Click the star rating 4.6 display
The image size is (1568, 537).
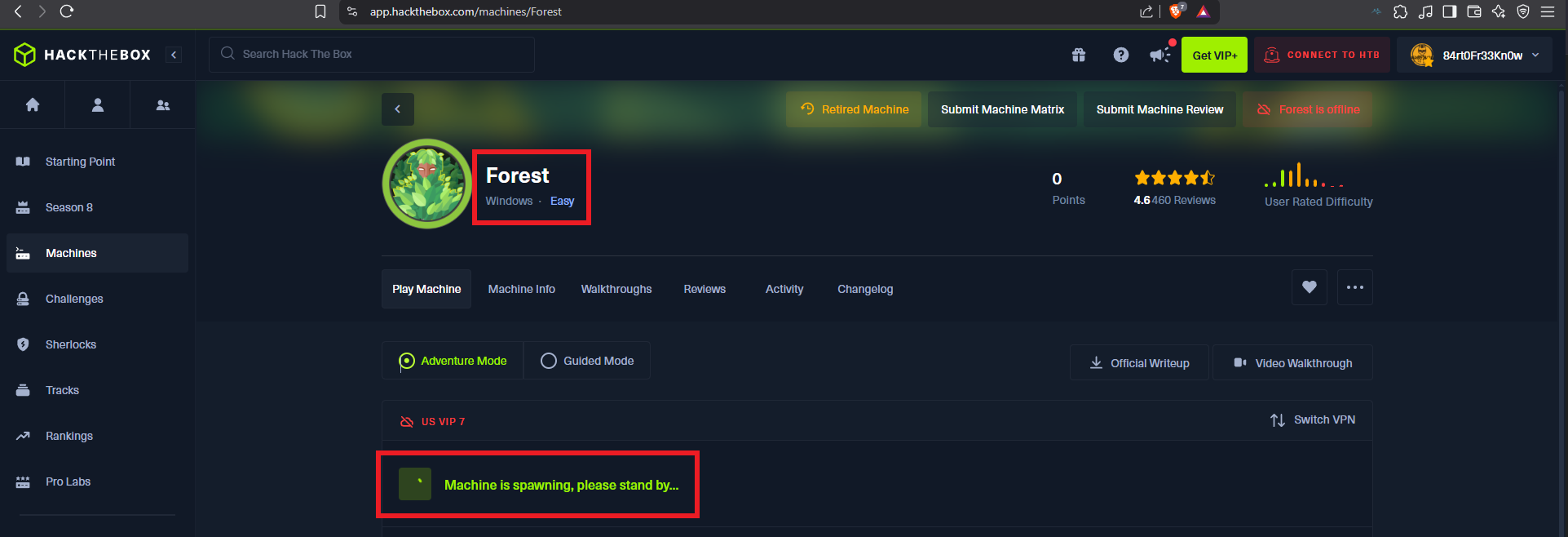point(1174,177)
